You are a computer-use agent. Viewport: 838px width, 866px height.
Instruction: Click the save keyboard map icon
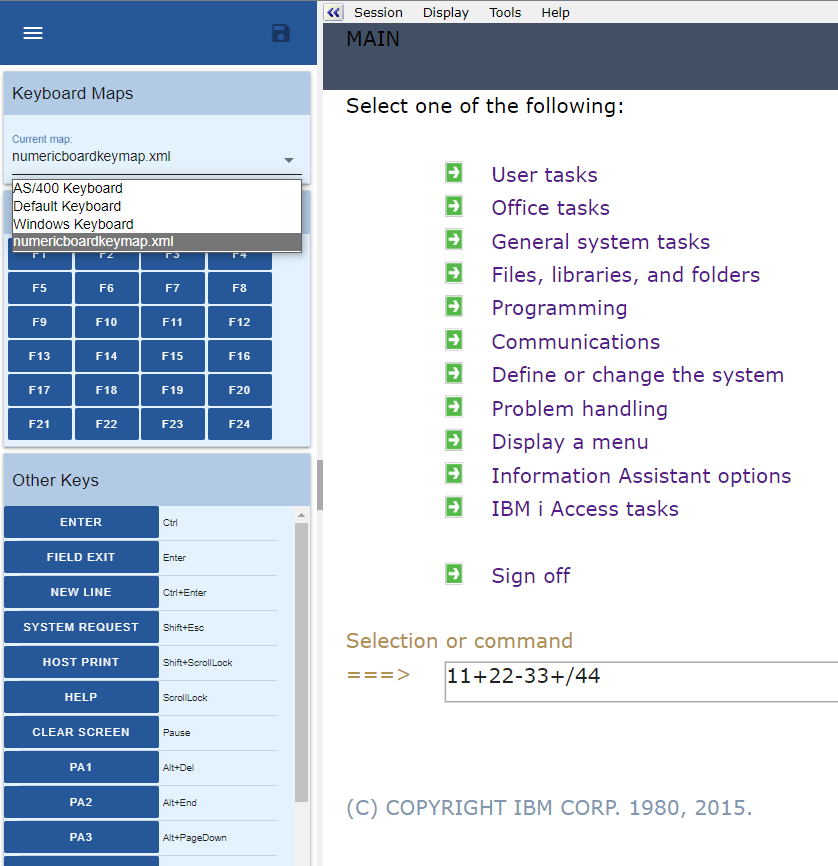coord(281,33)
